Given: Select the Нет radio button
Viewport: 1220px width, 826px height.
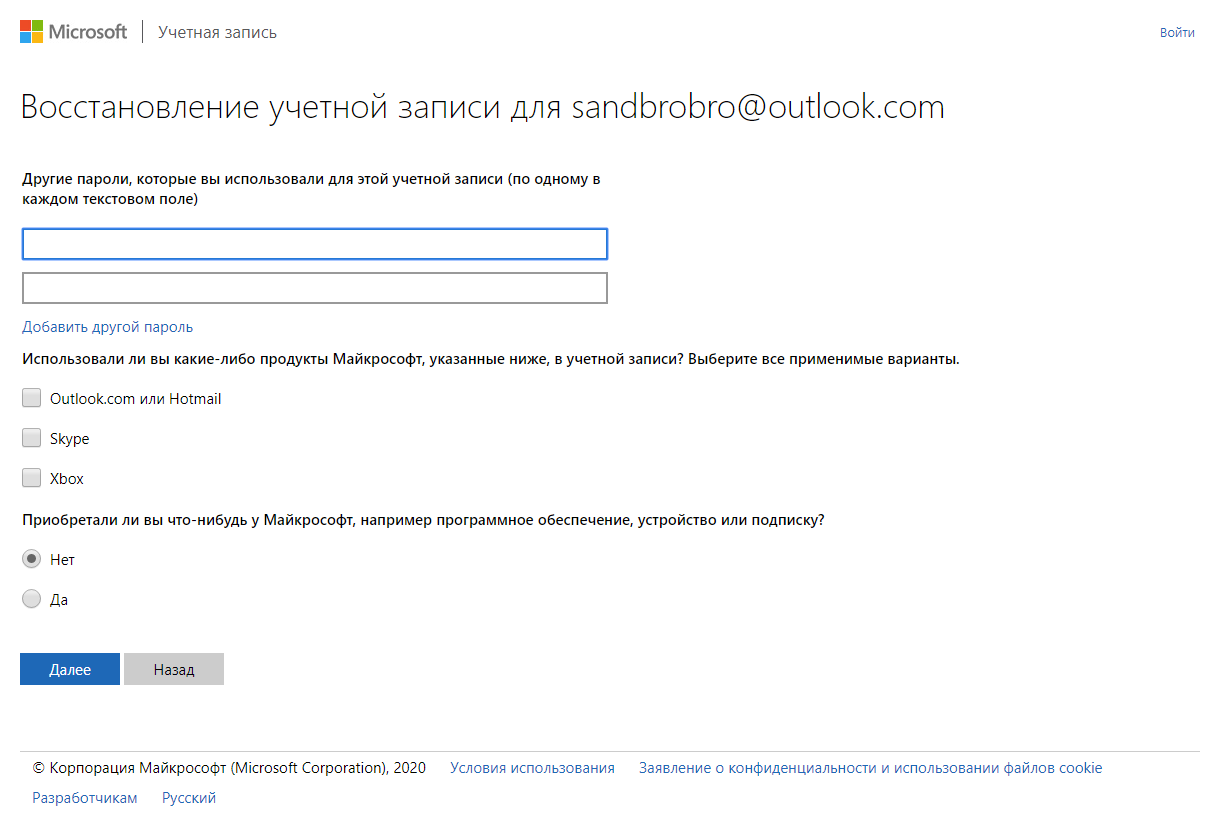Looking at the screenshot, I should point(32,560).
